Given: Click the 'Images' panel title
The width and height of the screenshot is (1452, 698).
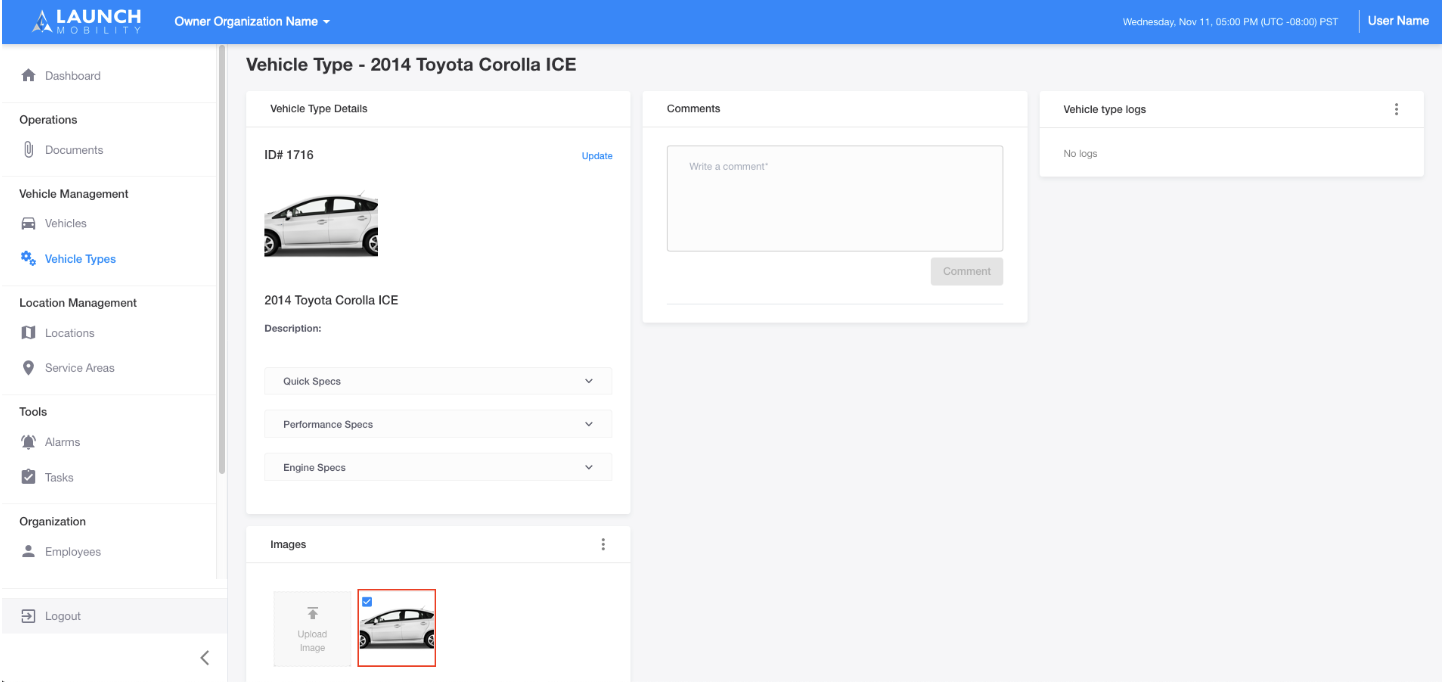Looking at the screenshot, I should click(288, 545).
